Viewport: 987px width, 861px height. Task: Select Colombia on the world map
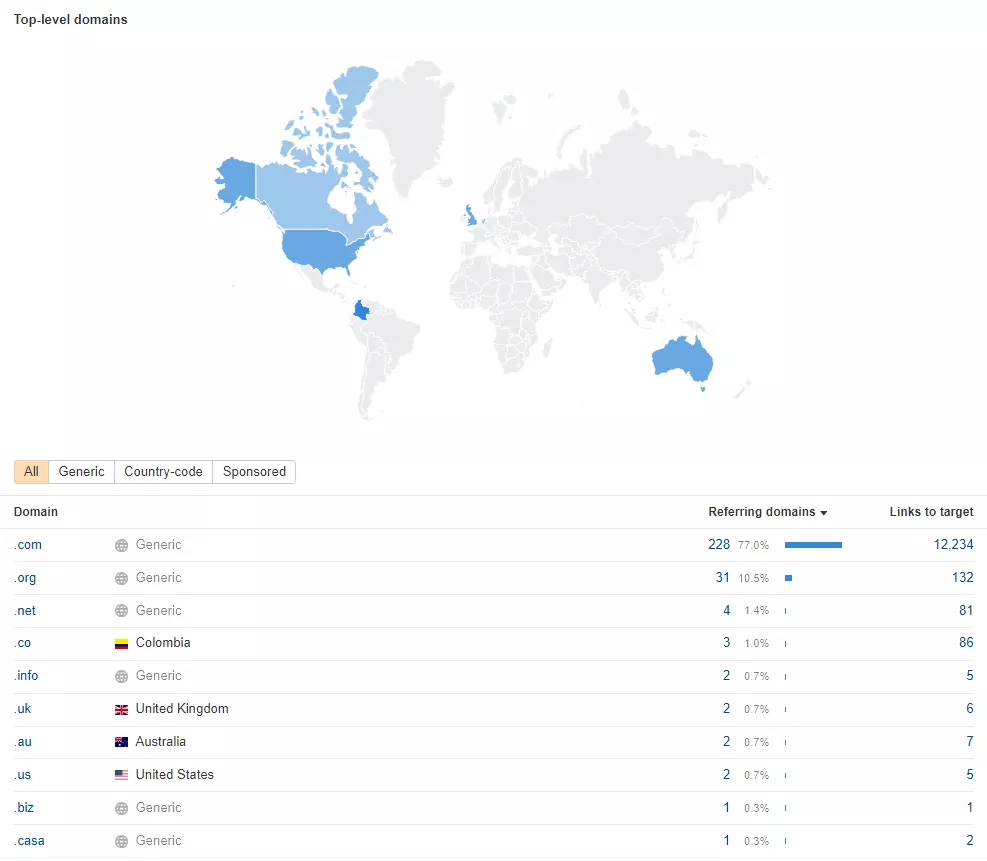coord(361,310)
